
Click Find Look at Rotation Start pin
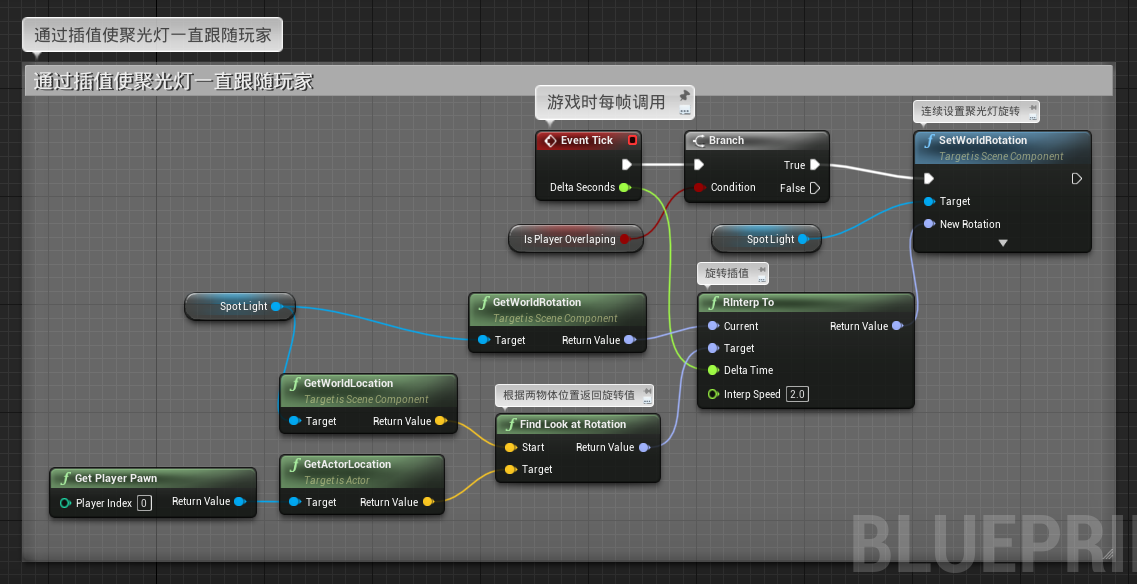pyautogui.click(x=510, y=447)
